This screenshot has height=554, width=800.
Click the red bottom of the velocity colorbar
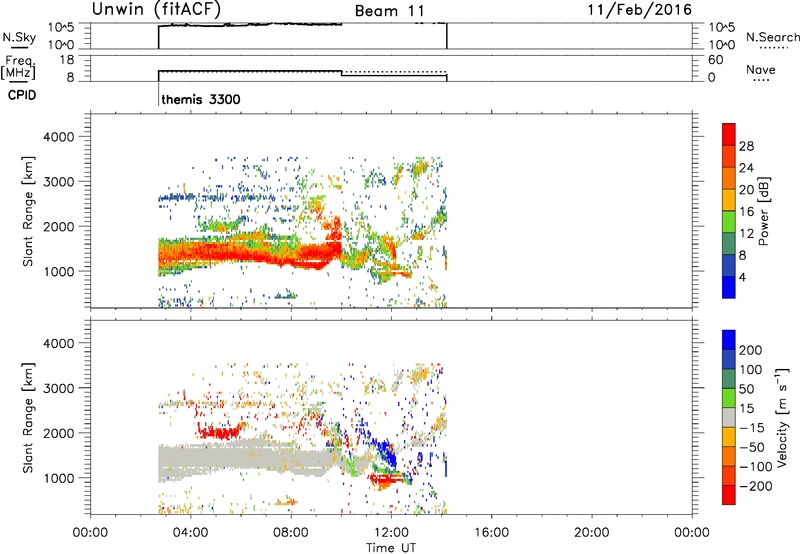click(729, 495)
